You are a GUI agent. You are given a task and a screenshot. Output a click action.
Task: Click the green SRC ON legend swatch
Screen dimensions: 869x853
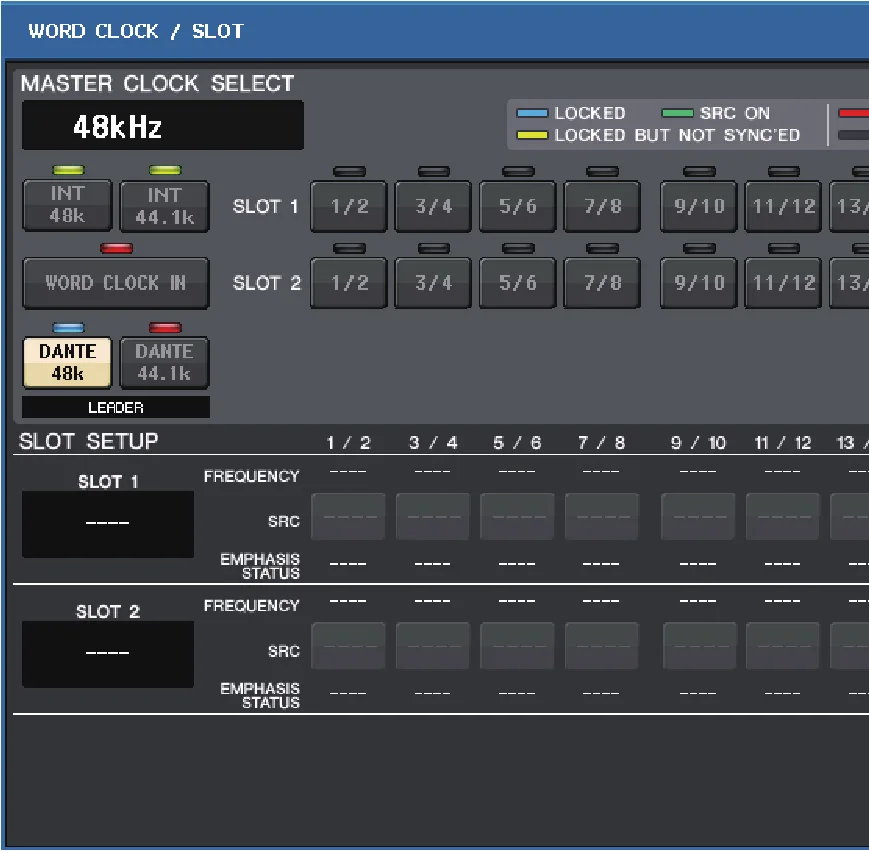pos(677,113)
